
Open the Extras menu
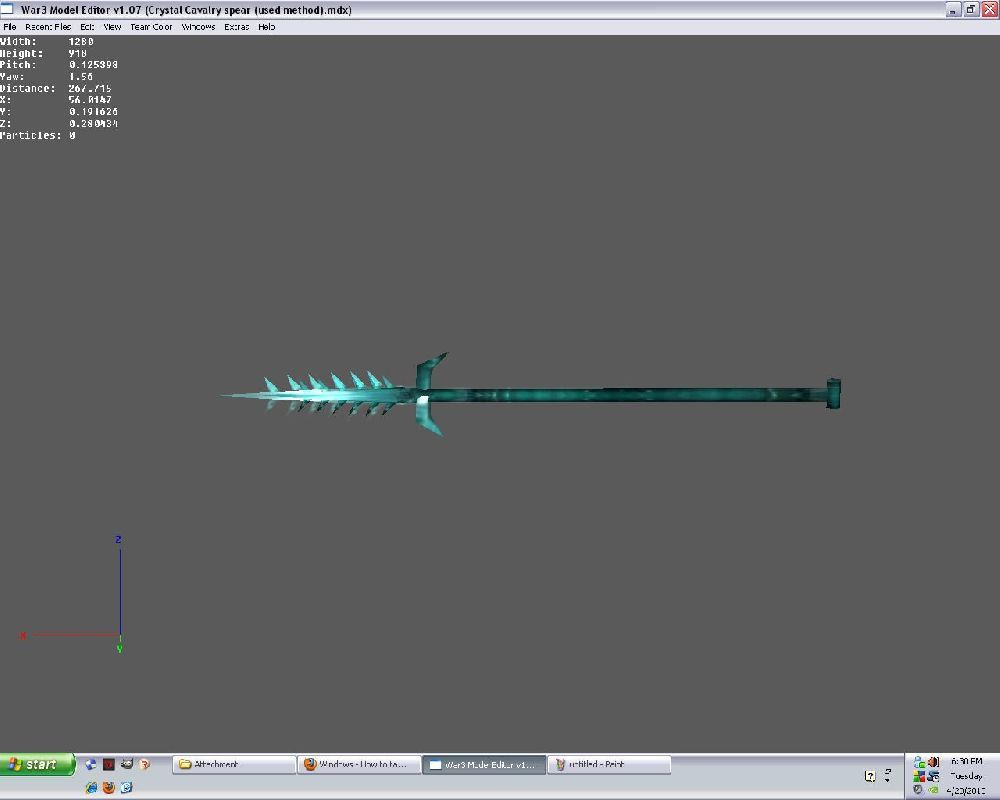[237, 27]
